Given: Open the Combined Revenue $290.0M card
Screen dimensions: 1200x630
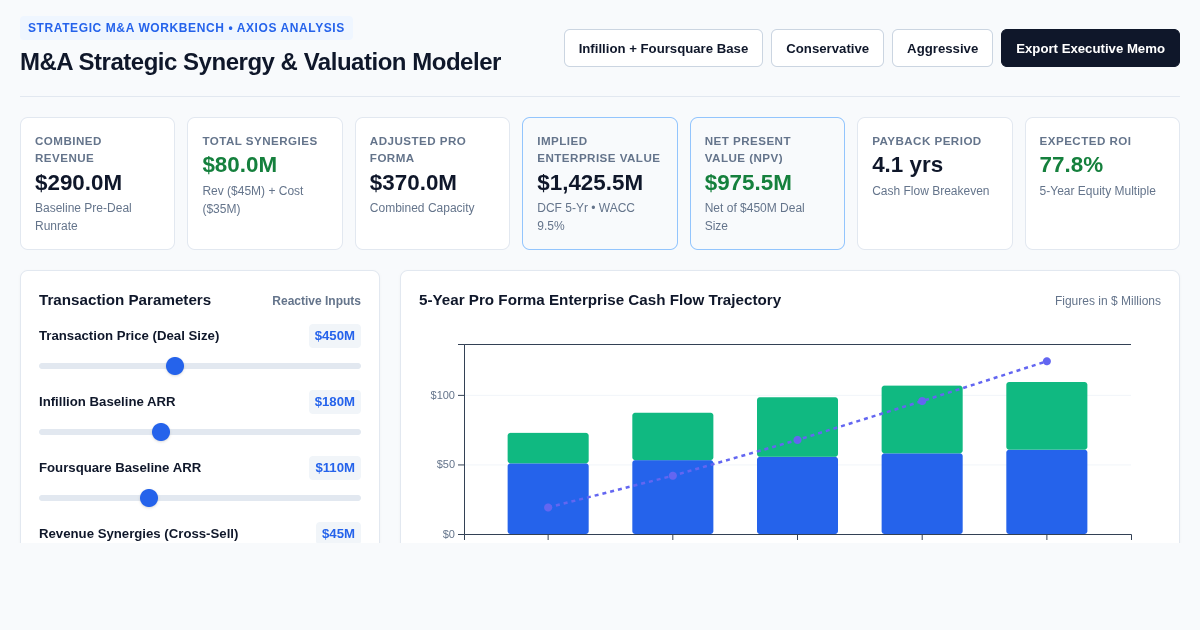Looking at the screenshot, I should [x=97, y=183].
